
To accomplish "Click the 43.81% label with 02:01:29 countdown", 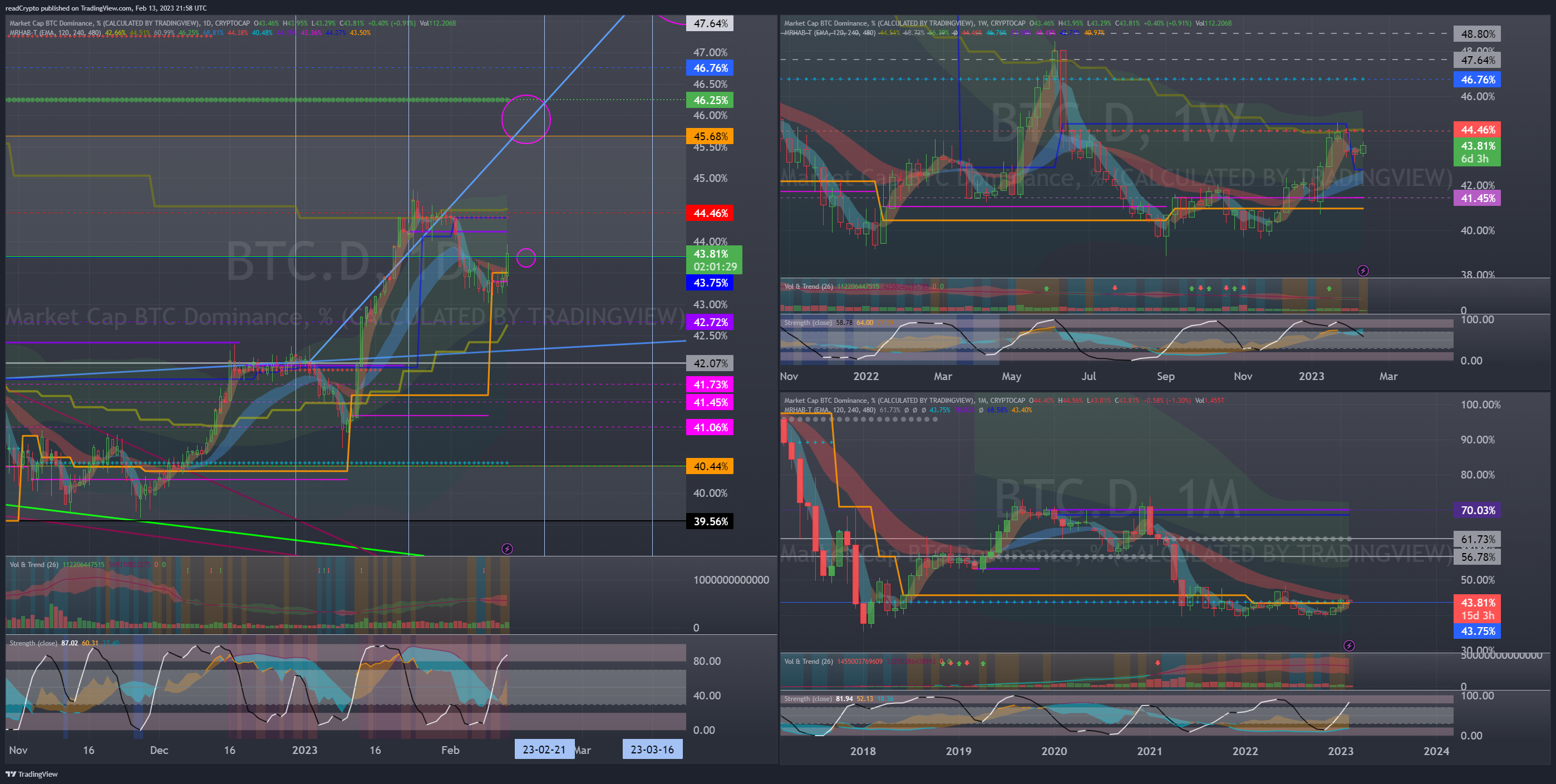I will (x=714, y=260).
